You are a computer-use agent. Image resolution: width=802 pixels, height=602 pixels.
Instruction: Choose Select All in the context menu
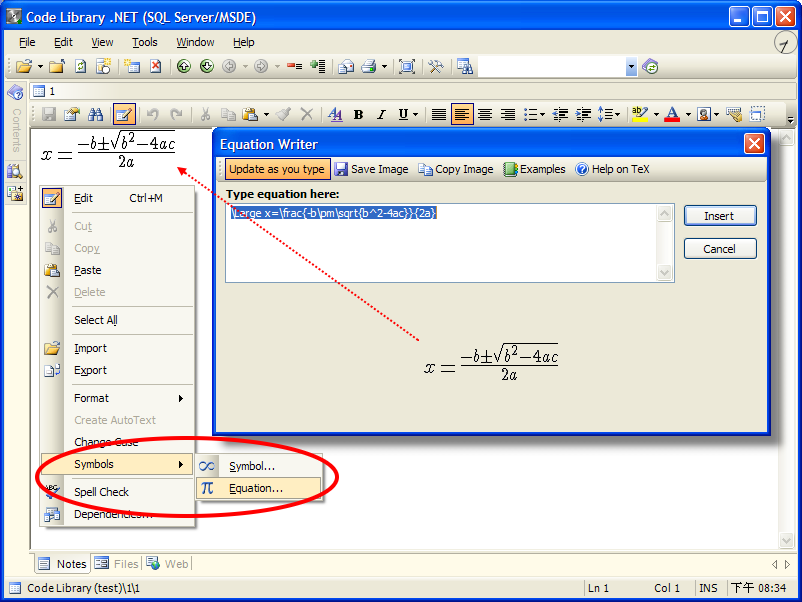tap(118, 320)
